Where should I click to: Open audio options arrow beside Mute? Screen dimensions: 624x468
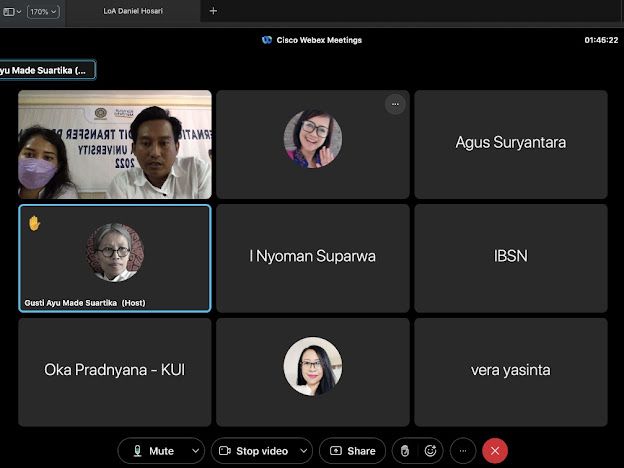click(x=195, y=451)
